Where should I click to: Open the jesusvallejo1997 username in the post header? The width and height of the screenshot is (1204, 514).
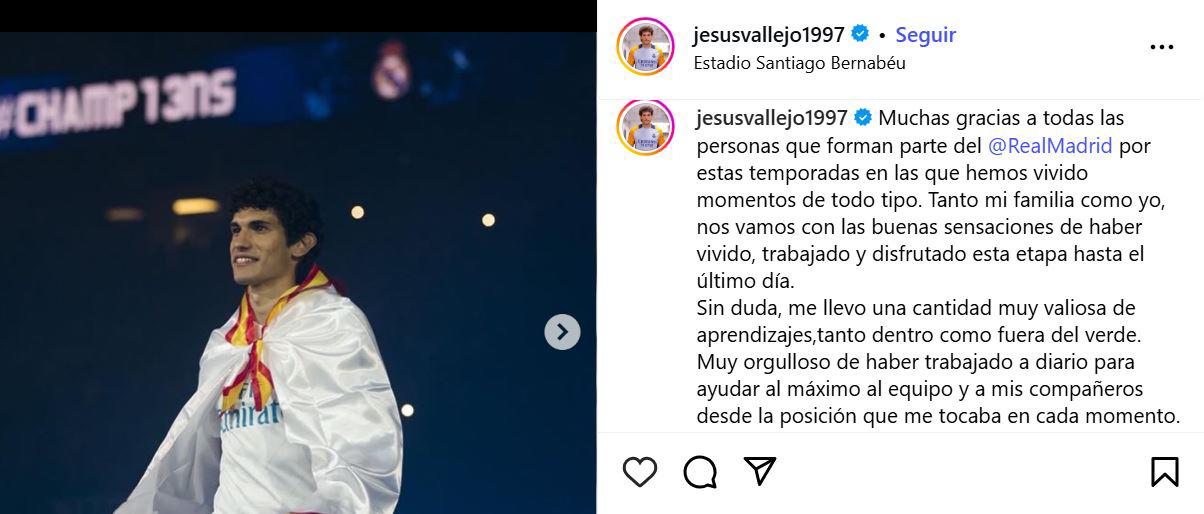(769, 35)
